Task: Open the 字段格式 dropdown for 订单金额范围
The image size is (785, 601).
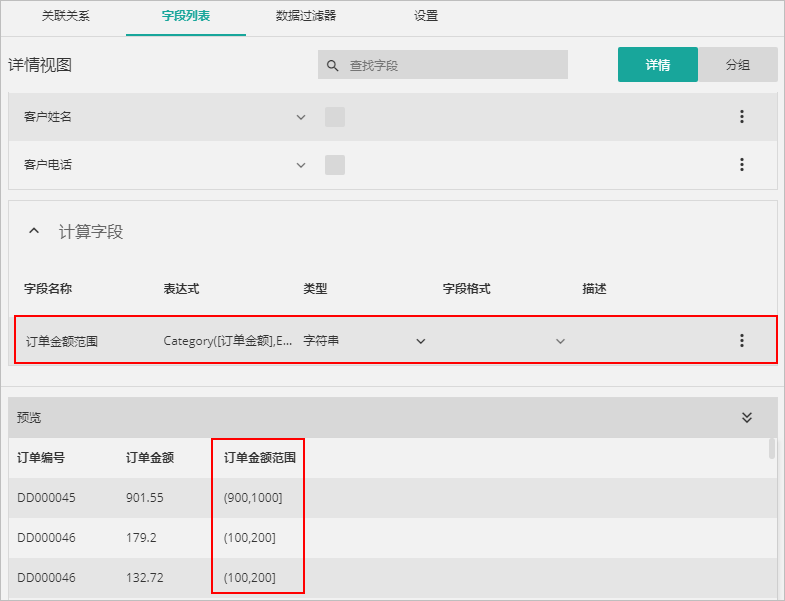Action: [x=560, y=341]
